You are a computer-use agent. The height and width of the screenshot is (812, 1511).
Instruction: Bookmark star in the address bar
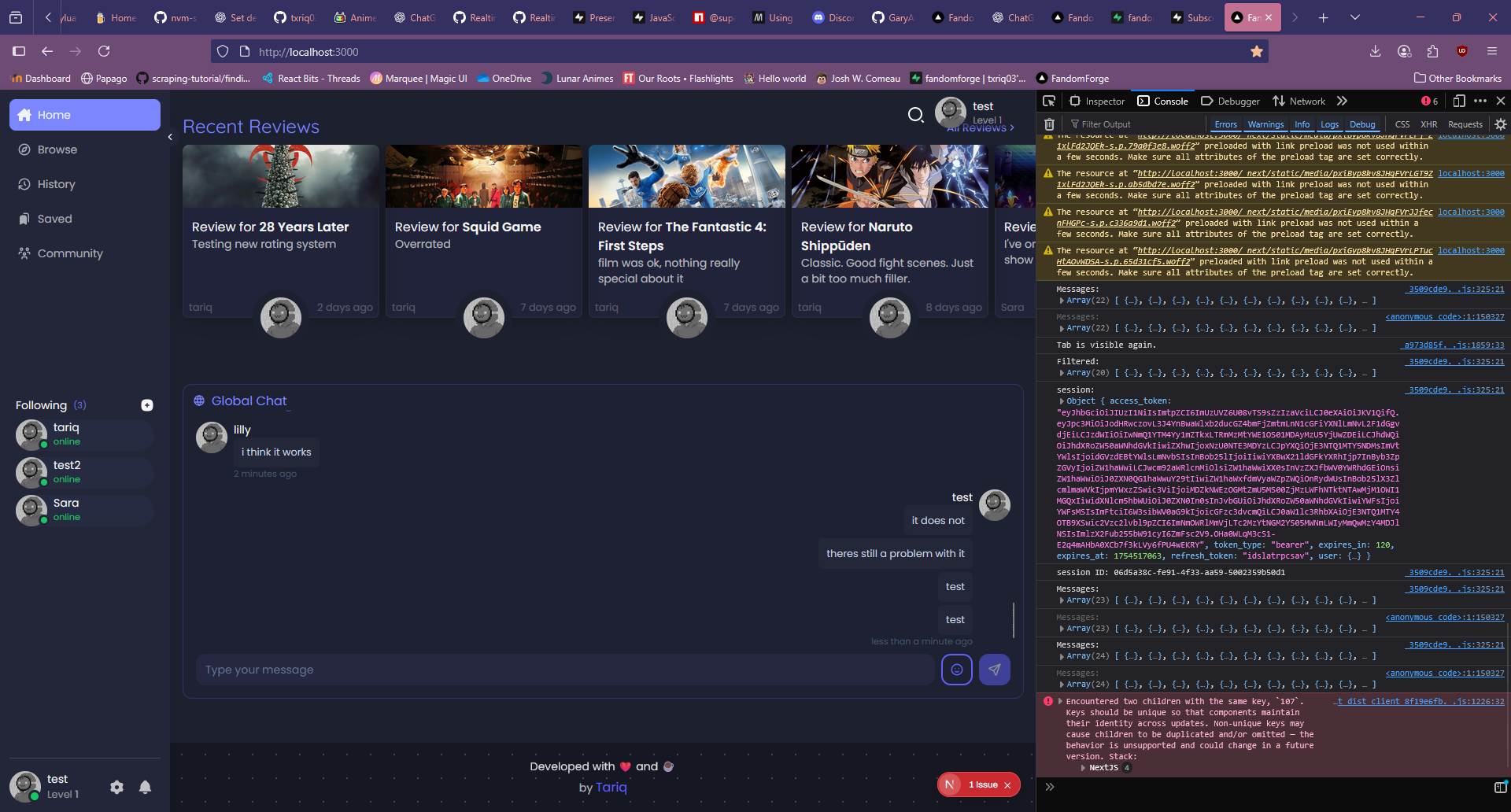coord(1257,51)
